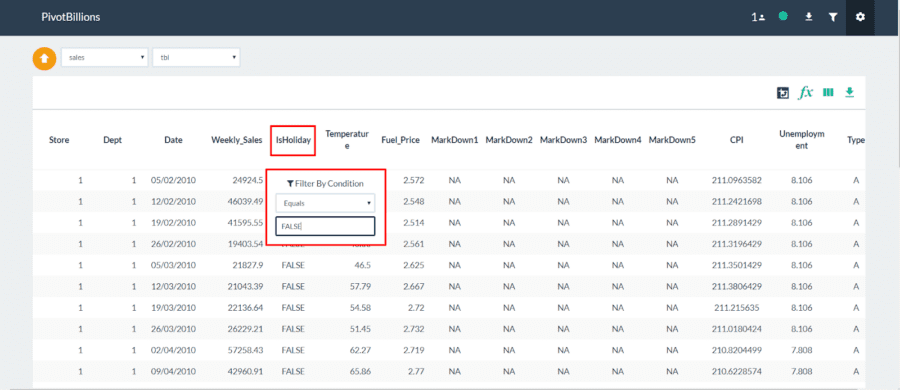Click weekly sales value 41595.55
Viewport: 900px width, 390px height.
coord(245,223)
